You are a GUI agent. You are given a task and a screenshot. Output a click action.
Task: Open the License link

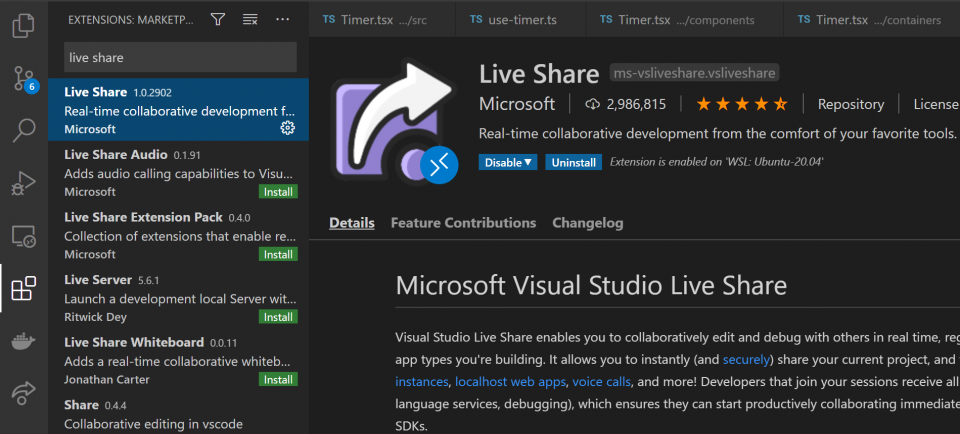tap(936, 104)
